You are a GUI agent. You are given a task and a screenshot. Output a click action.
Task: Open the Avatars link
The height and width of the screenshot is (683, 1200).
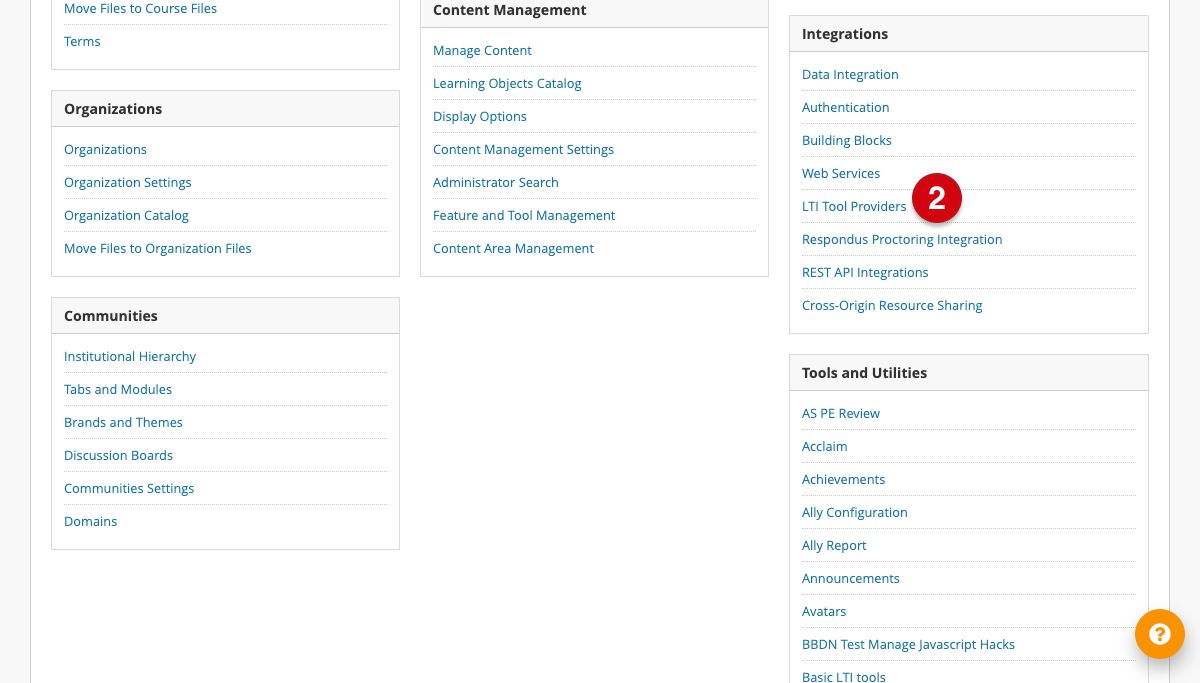[824, 611]
